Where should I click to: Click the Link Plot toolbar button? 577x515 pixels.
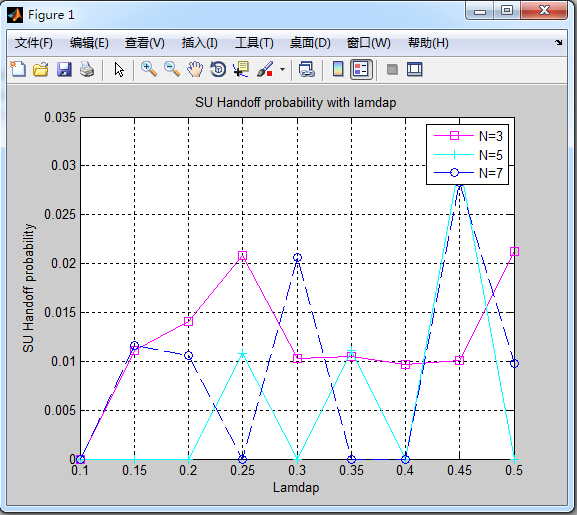click(307, 69)
